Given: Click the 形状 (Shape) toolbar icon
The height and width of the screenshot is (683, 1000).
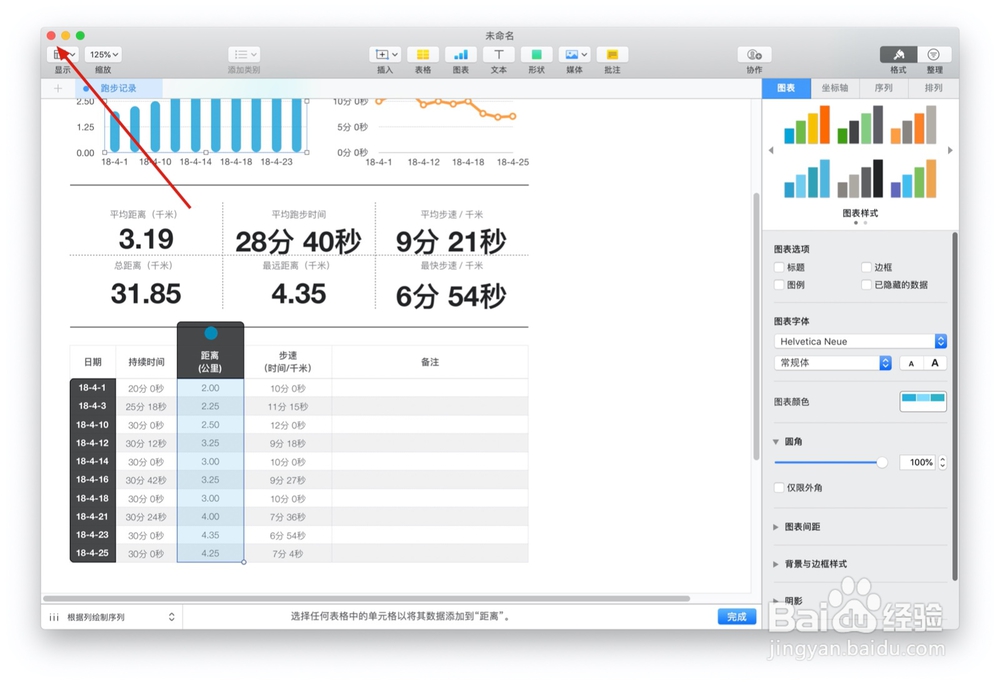Looking at the screenshot, I should (536, 56).
